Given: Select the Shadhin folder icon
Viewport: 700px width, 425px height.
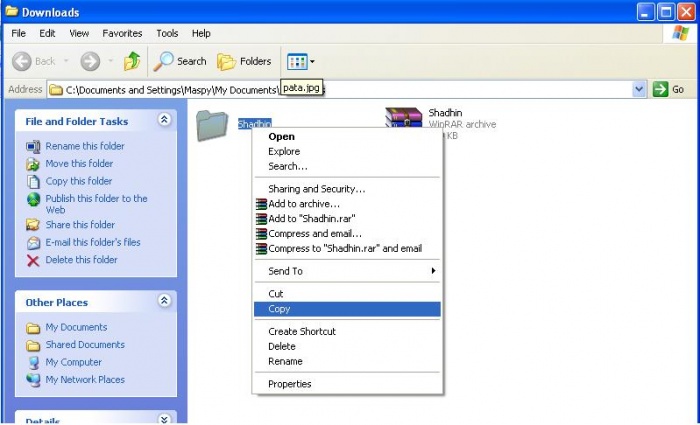Looking at the screenshot, I should point(212,126).
